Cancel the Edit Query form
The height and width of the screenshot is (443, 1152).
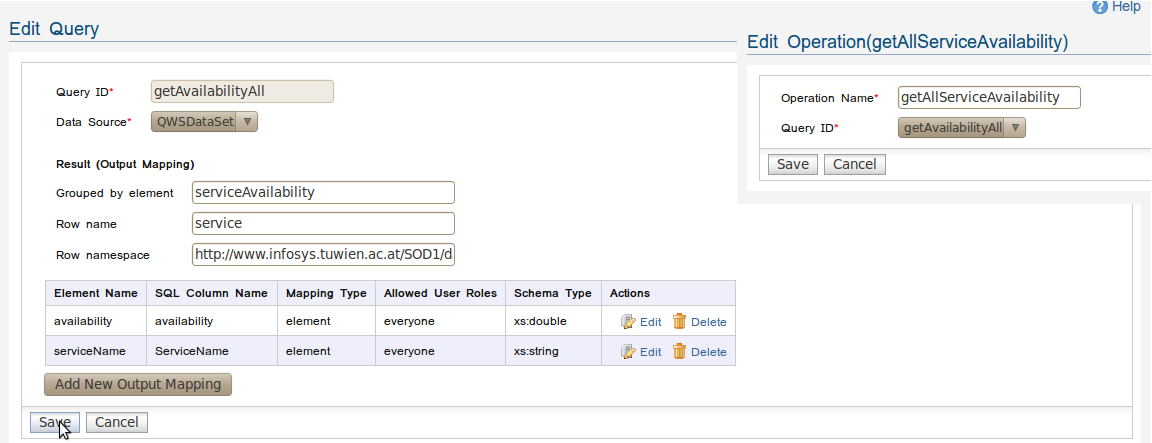tap(117, 422)
